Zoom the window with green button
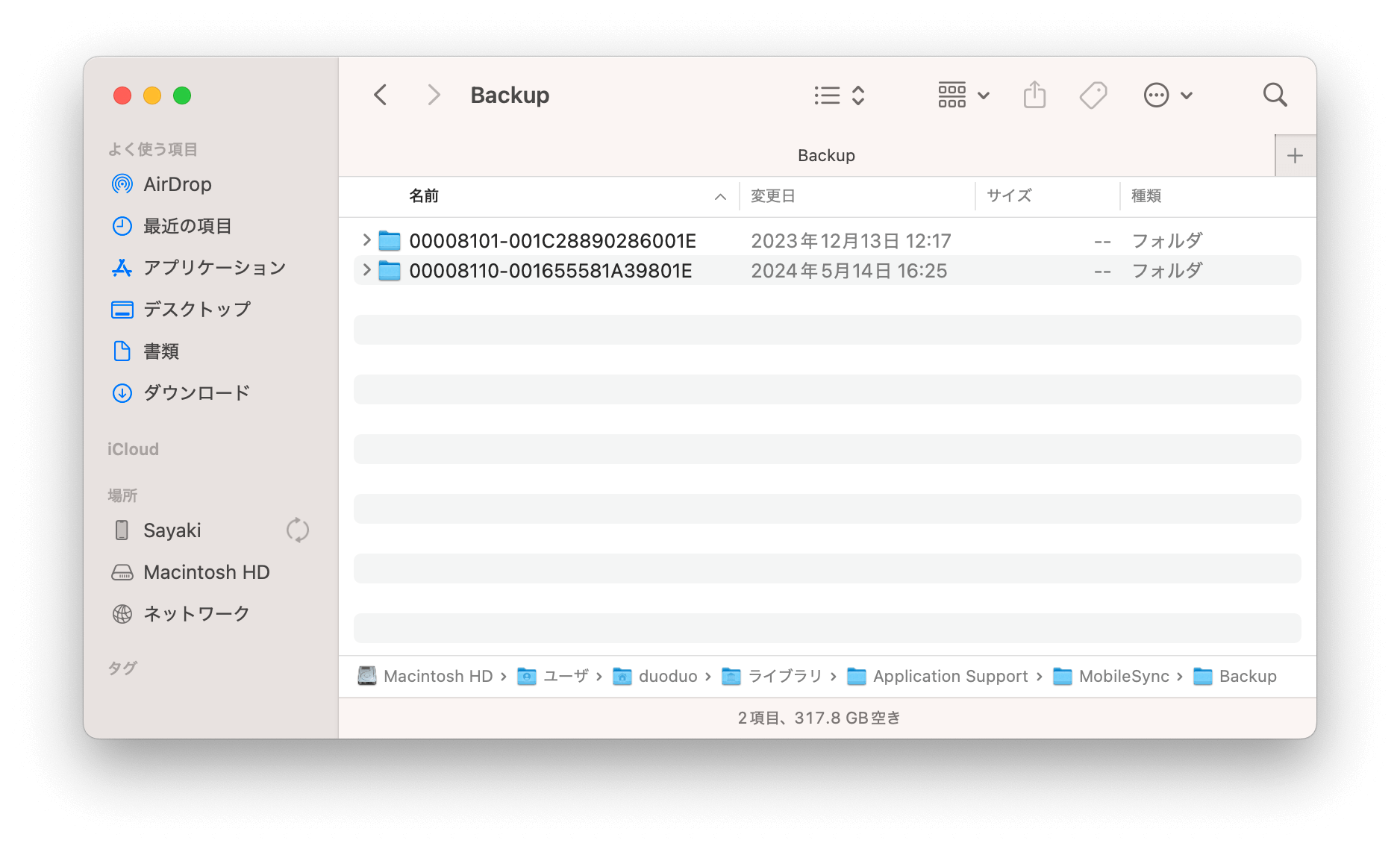1400x849 pixels. tap(182, 95)
